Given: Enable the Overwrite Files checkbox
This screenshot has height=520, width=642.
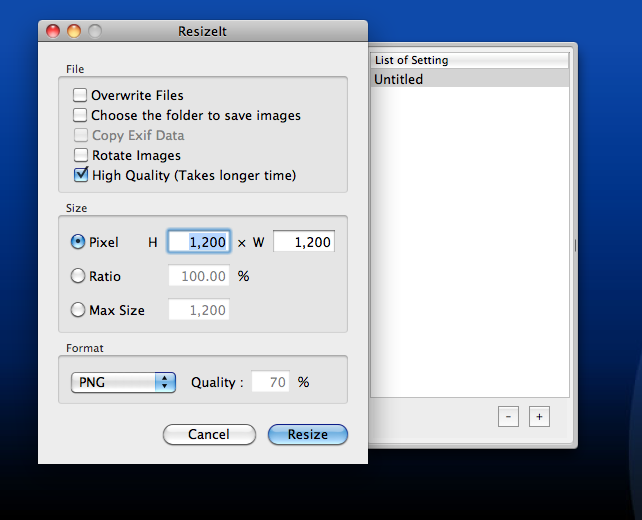Looking at the screenshot, I should (x=80, y=96).
